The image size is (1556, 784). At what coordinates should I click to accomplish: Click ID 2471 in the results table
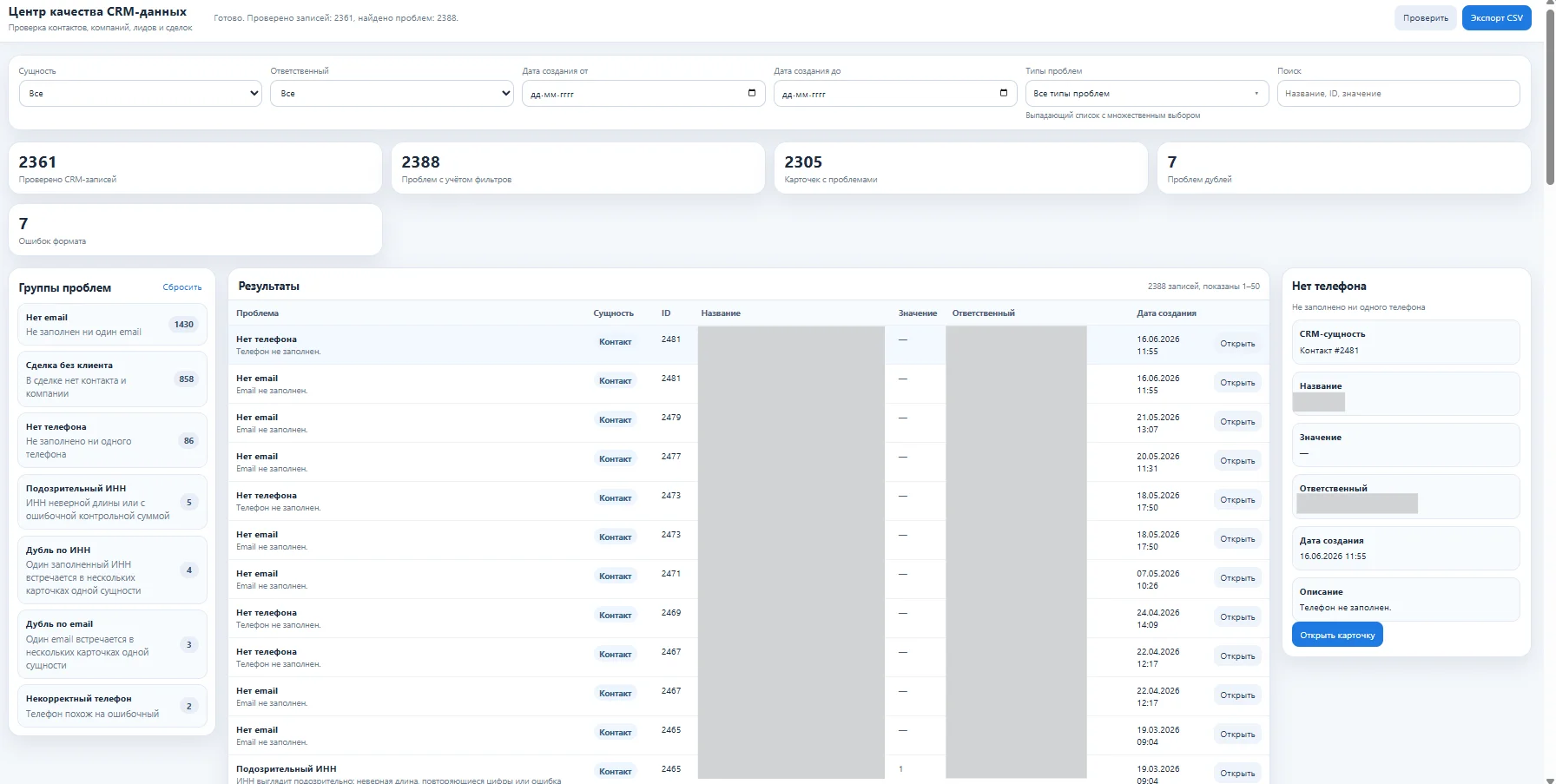pyautogui.click(x=670, y=574)
